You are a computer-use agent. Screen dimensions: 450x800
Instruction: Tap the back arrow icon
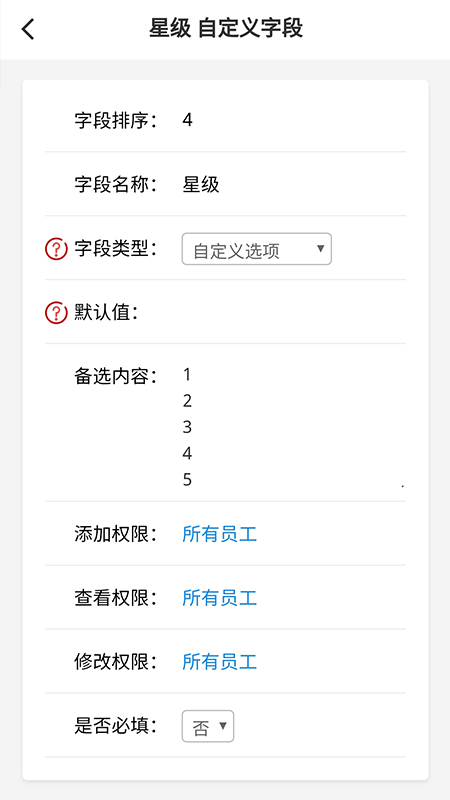click(28, 29)
